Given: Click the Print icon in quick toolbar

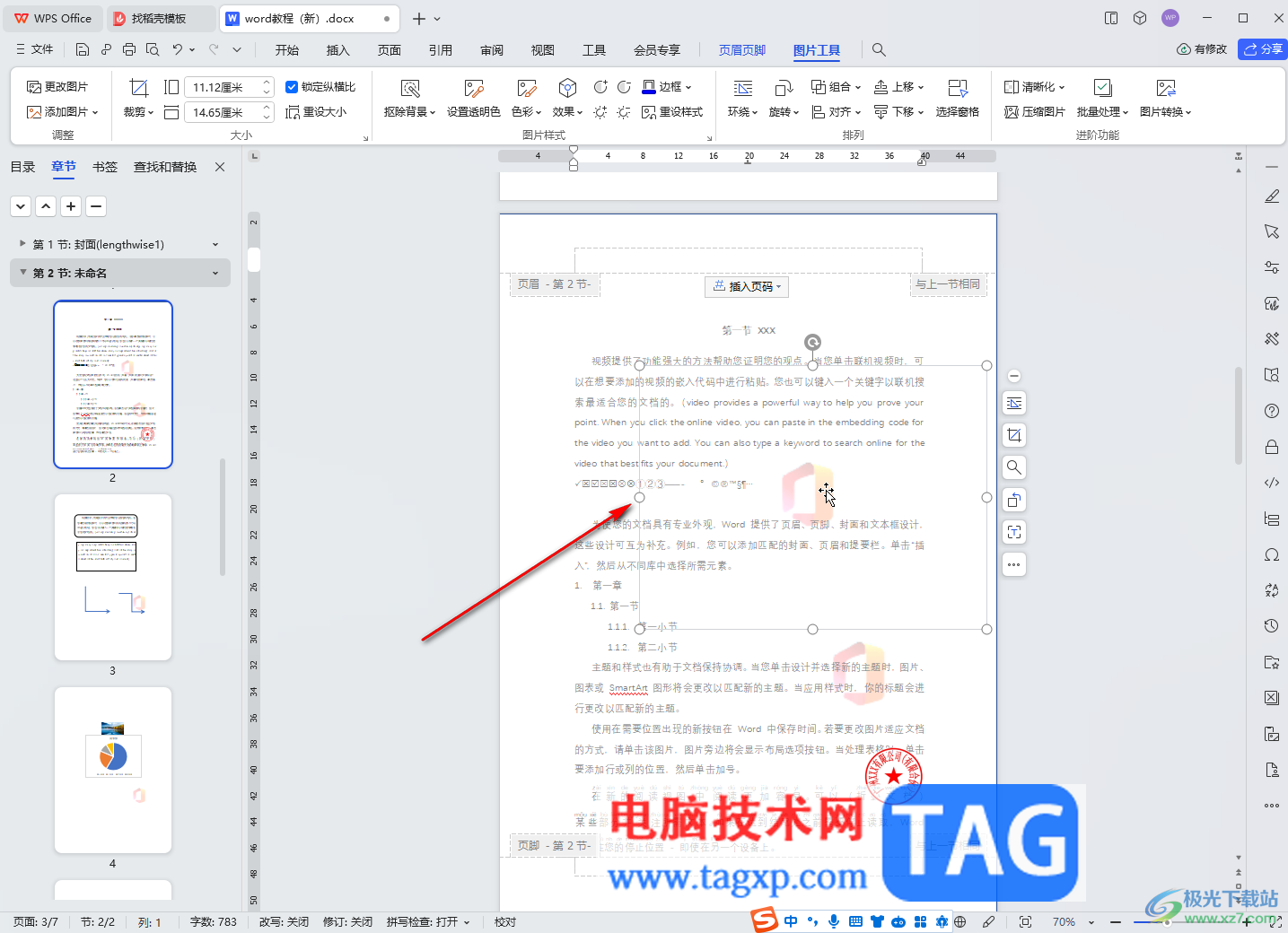Looking at the screenshot, I should [129, 49].
